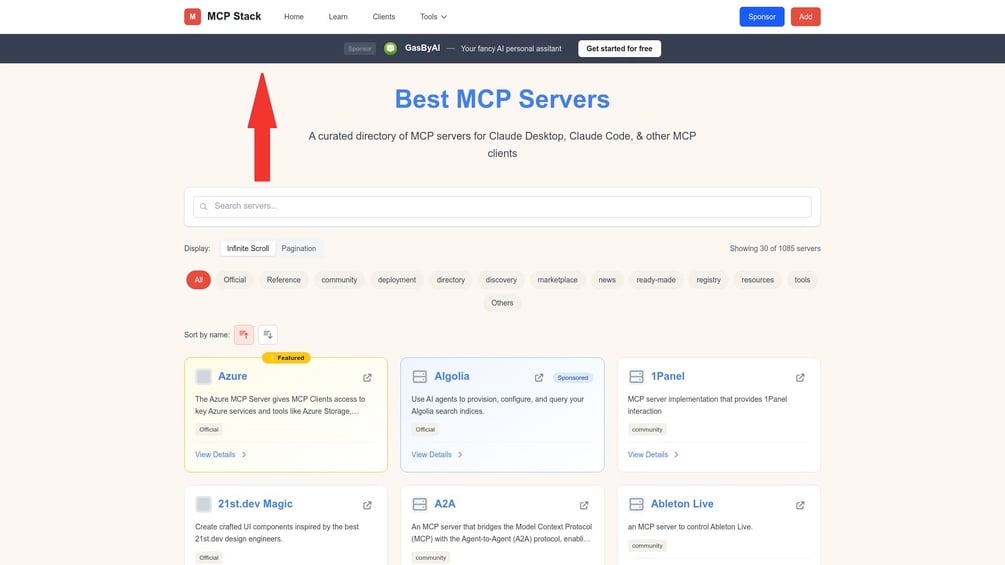Filter servers by Official

coord(235,280)
